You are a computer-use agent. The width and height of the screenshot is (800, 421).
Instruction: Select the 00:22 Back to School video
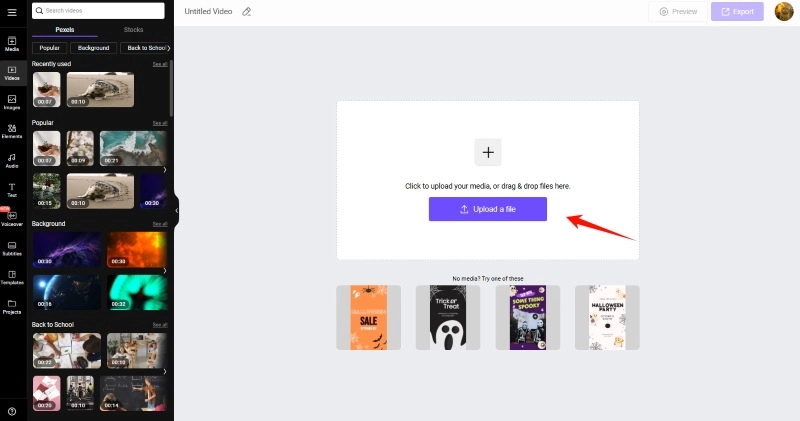[67, 351]
